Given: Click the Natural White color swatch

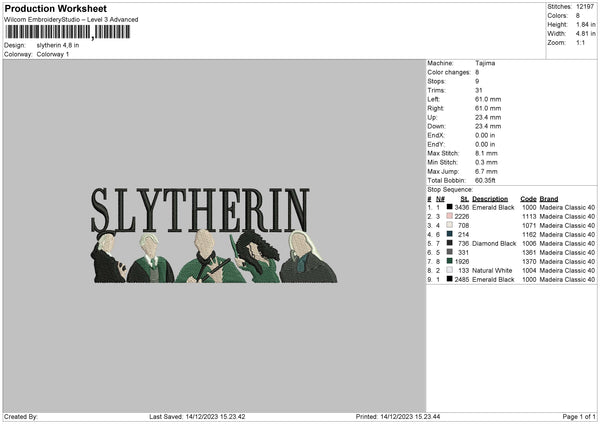Looking at the screenshot, I should [x=449, y=270].
